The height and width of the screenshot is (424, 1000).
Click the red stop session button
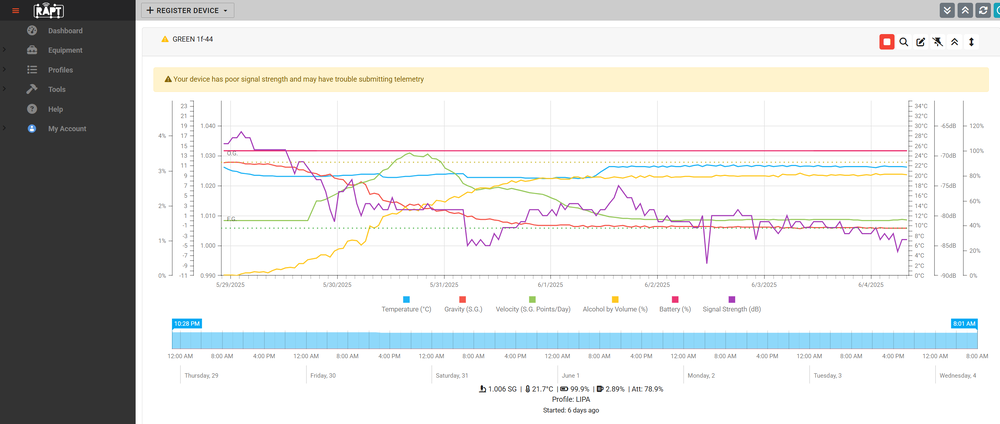[886, 42]
